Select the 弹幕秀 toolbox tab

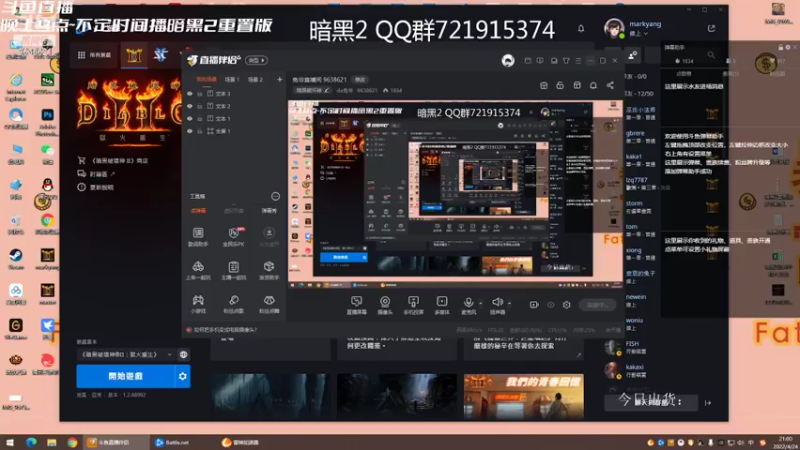pos(269,211)
